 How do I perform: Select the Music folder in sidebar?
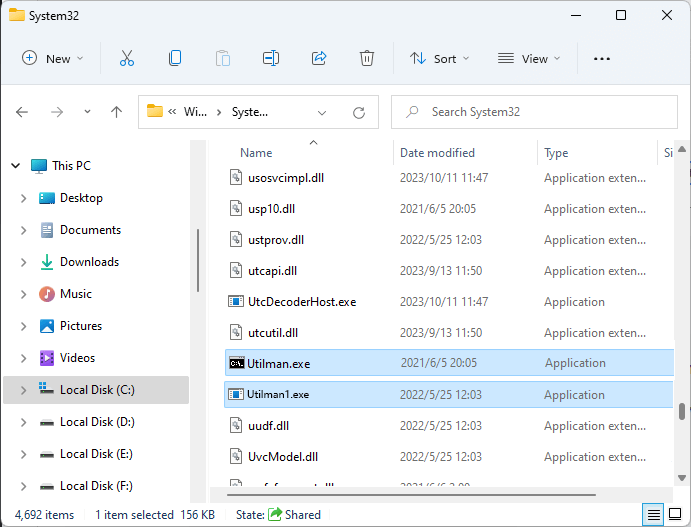[x=76, y=294]
